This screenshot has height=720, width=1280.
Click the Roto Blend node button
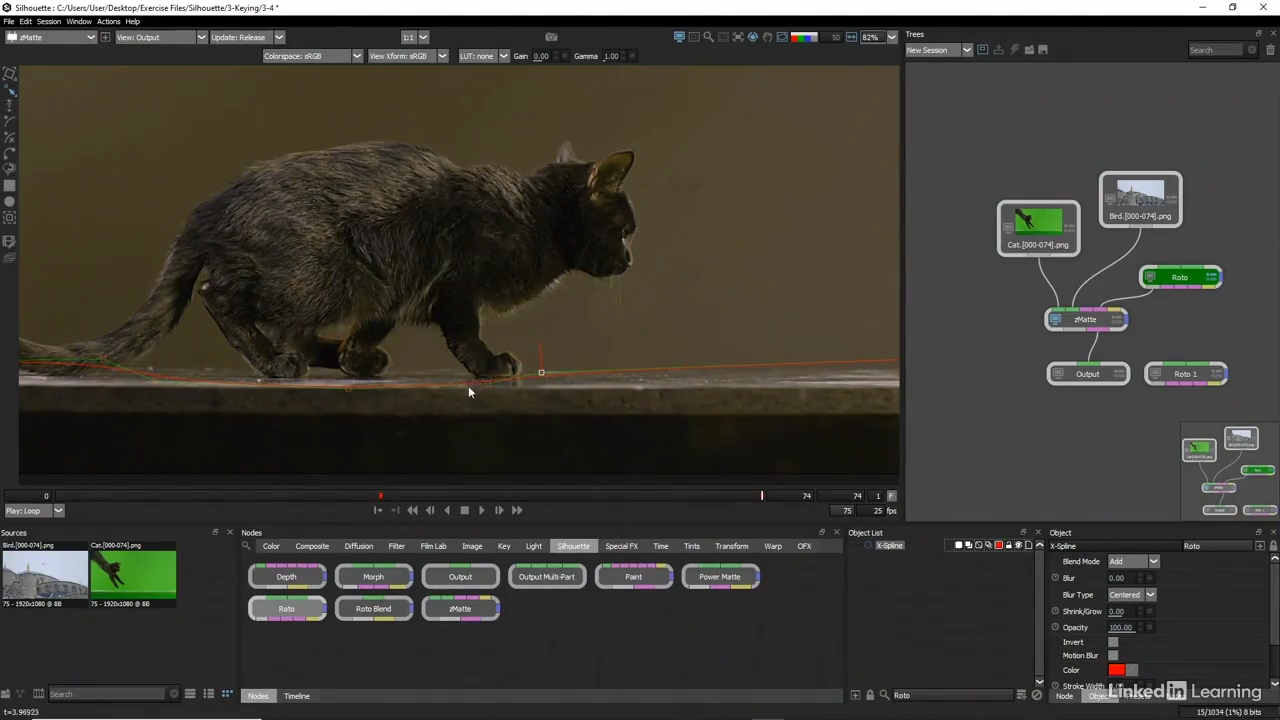[x=373, y=609]
